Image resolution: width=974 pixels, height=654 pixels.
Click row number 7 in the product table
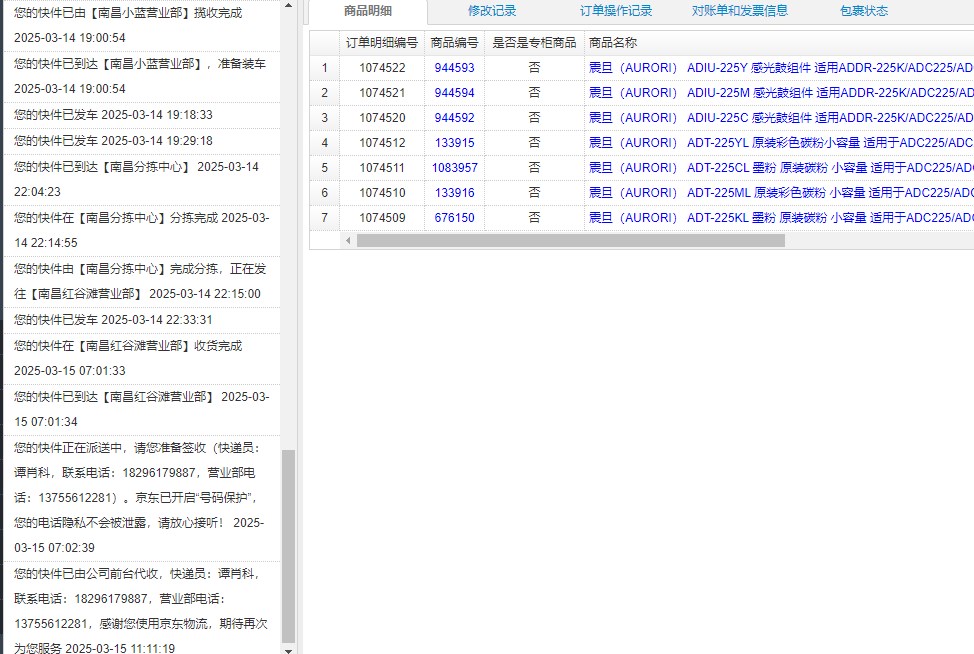324,217
